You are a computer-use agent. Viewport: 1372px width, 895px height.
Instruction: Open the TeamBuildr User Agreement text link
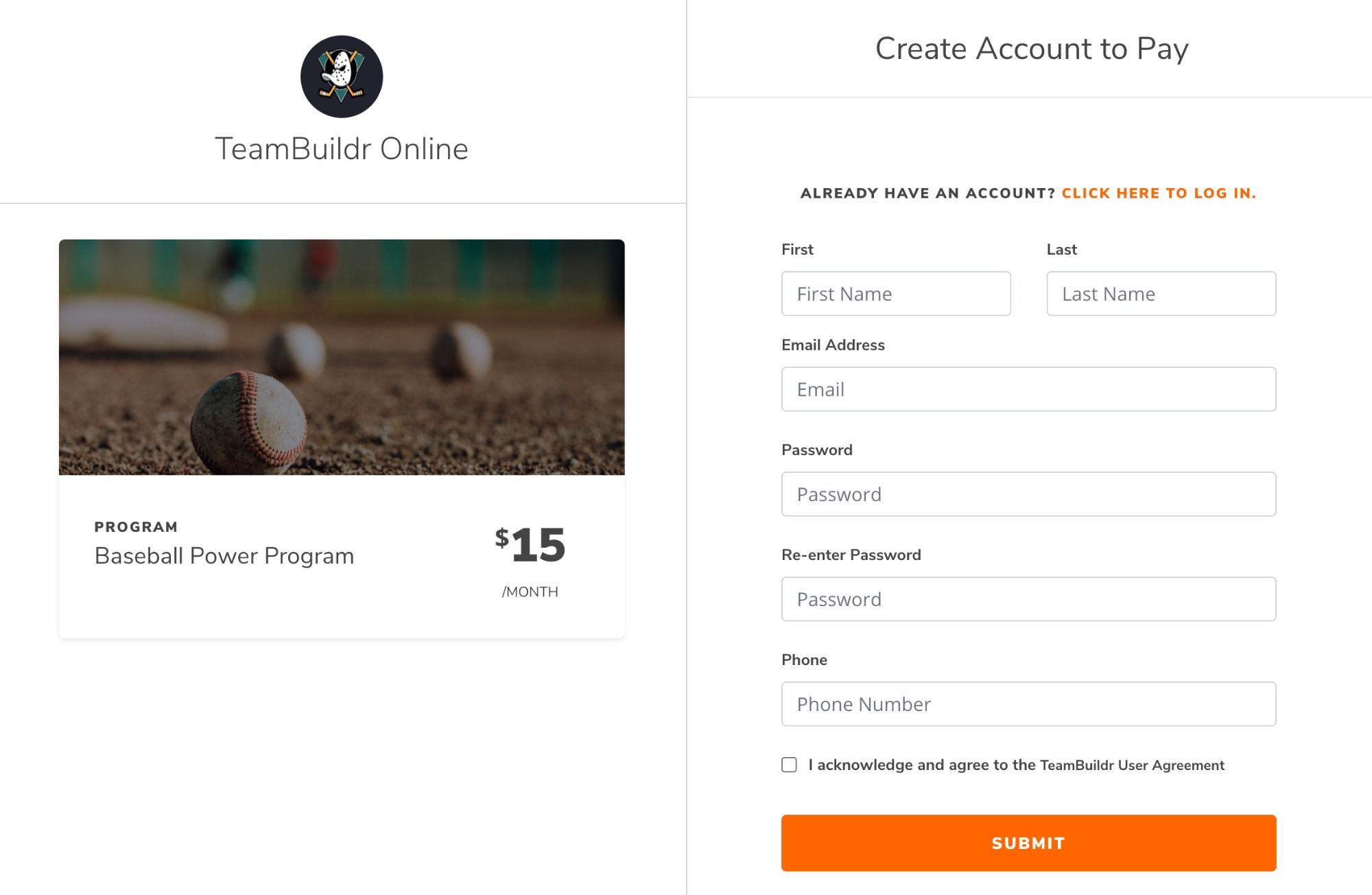point(1132,765)
